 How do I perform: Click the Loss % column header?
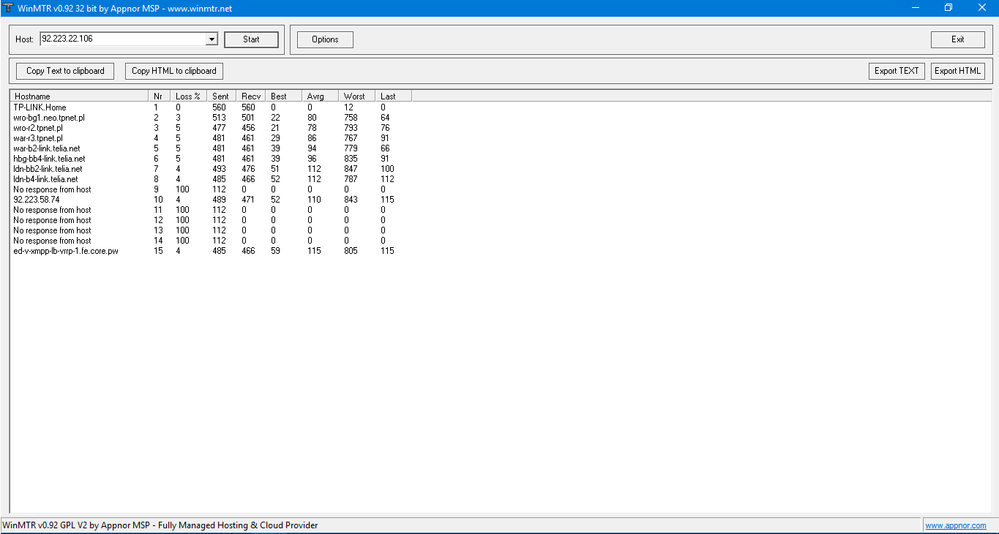189,96
